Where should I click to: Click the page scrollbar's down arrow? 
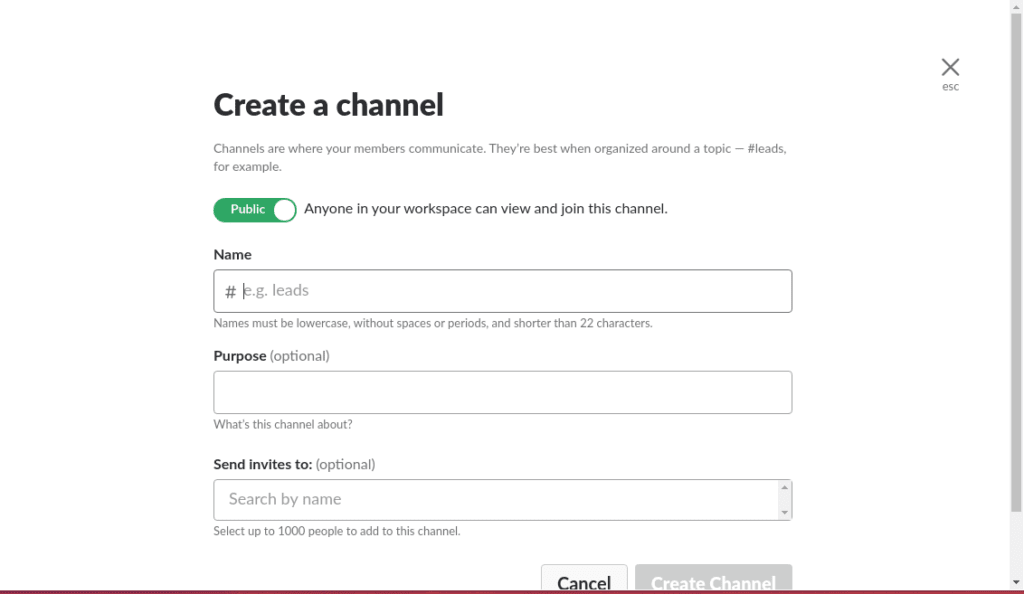click(x=1016, y=582)
